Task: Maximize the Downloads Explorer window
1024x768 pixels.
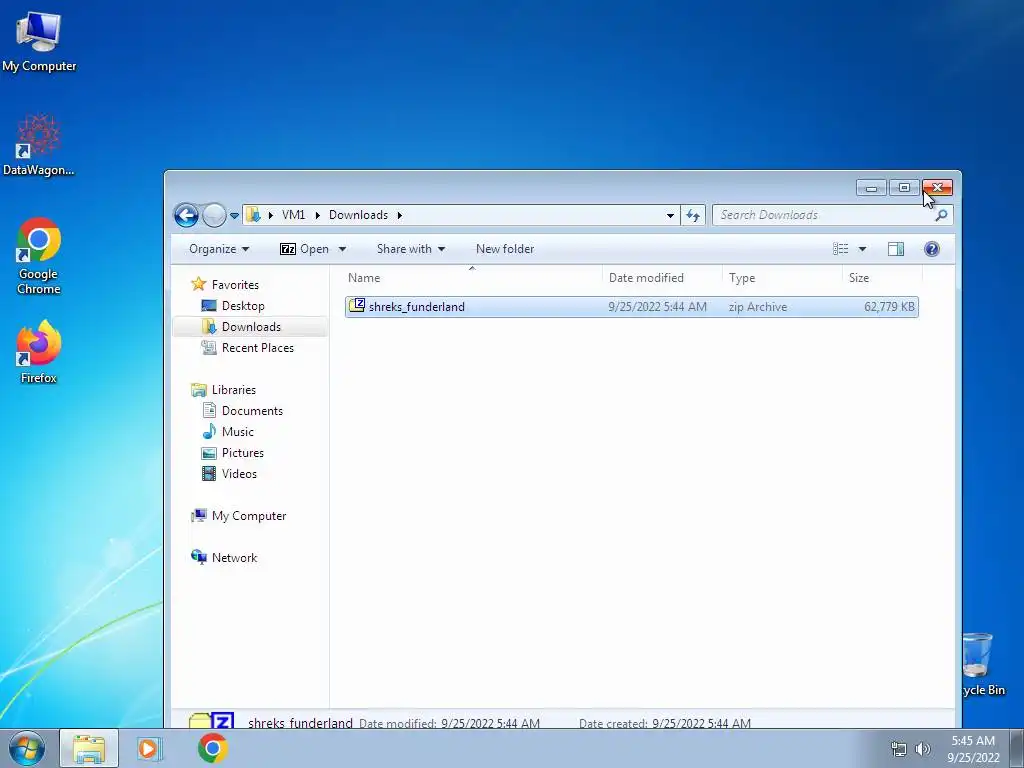Action: coord(904,188)
